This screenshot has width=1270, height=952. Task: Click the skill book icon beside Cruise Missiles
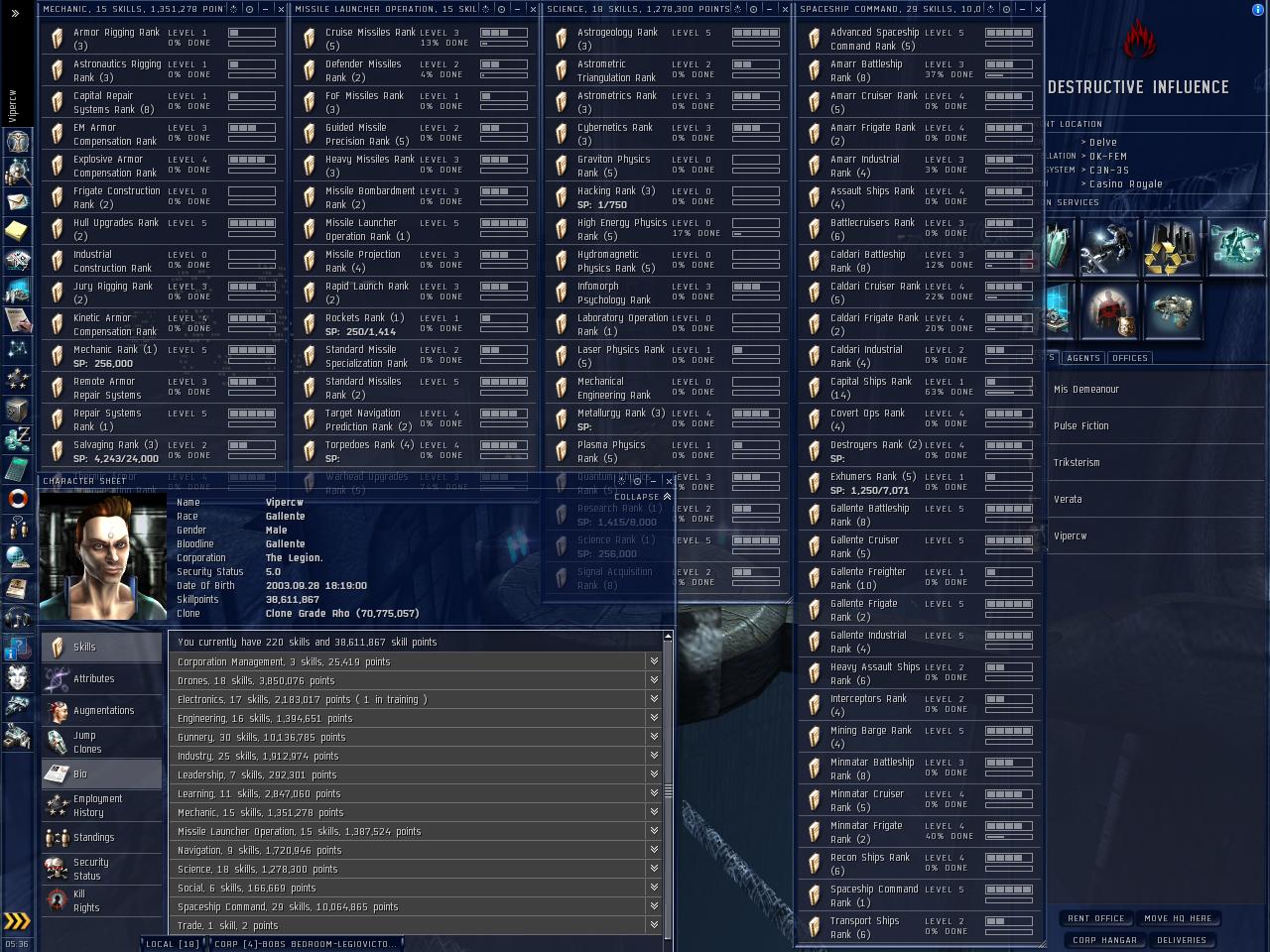pos(310,39)
